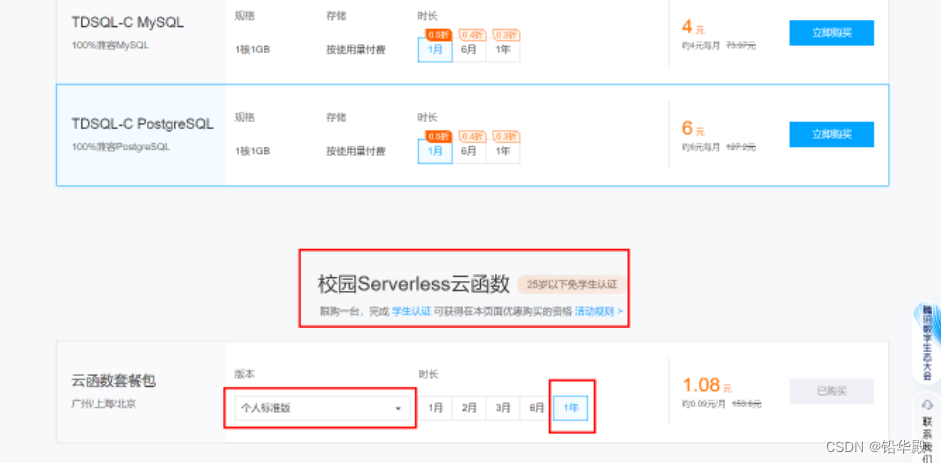
Task: Click 按使用量付费 in the MySQL row
Action: (x=356, y=50)
